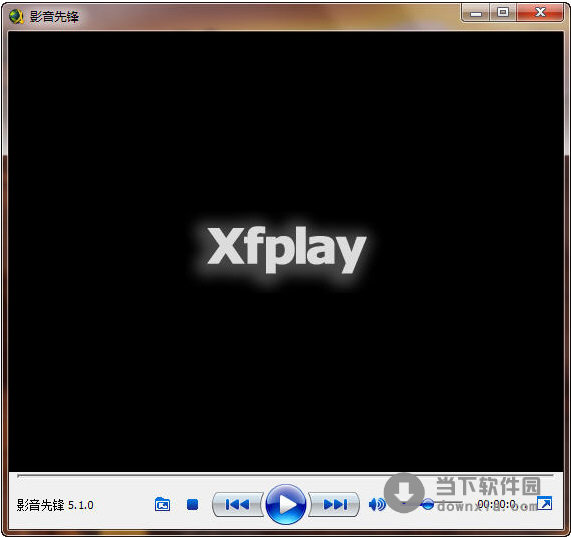The height and width of the screenshot is (537, 571).
Task: Skip to the next track
Action: pos(334,505)
